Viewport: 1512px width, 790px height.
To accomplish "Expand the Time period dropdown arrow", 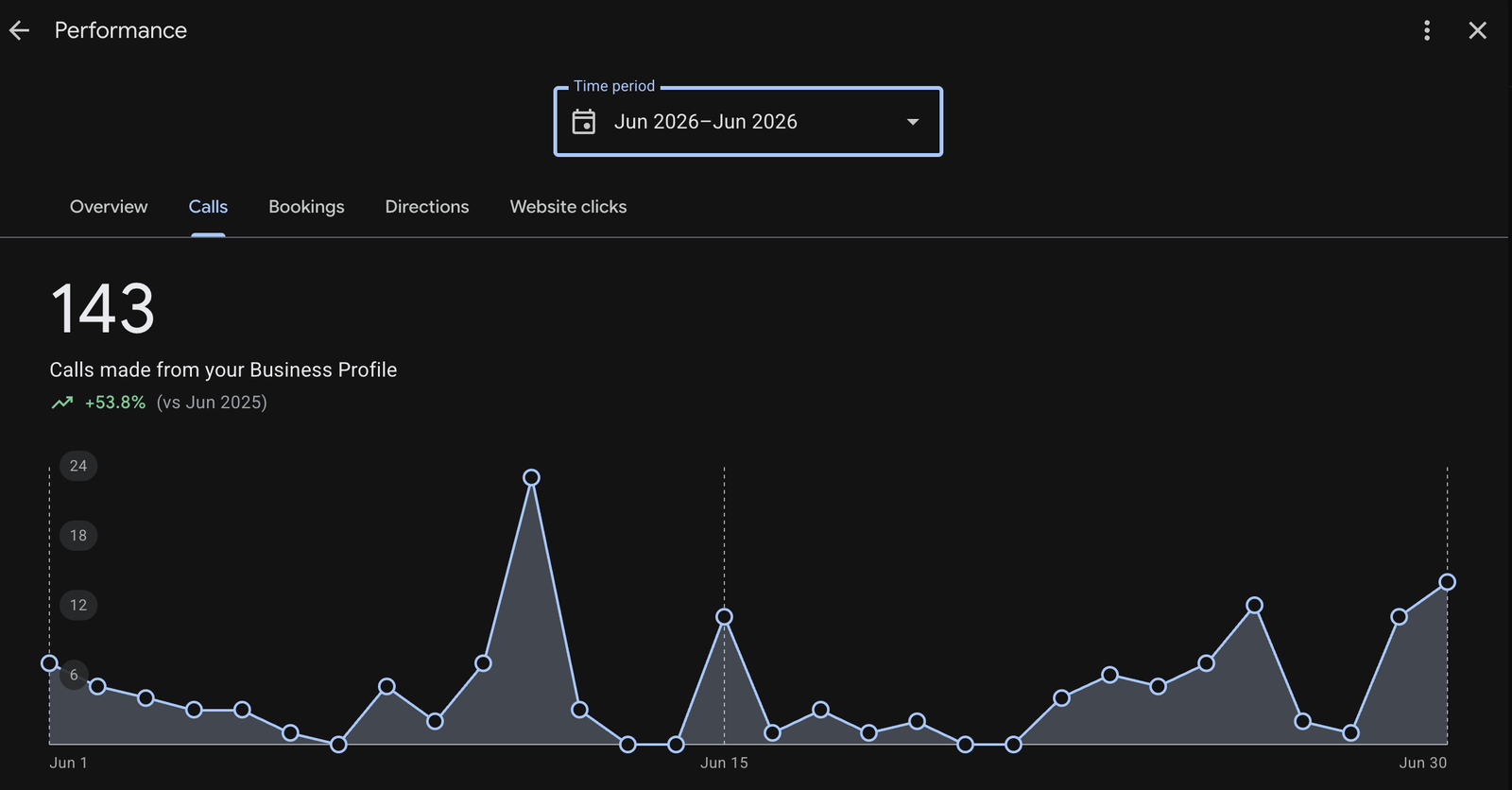I will click(x=913, y=122).
